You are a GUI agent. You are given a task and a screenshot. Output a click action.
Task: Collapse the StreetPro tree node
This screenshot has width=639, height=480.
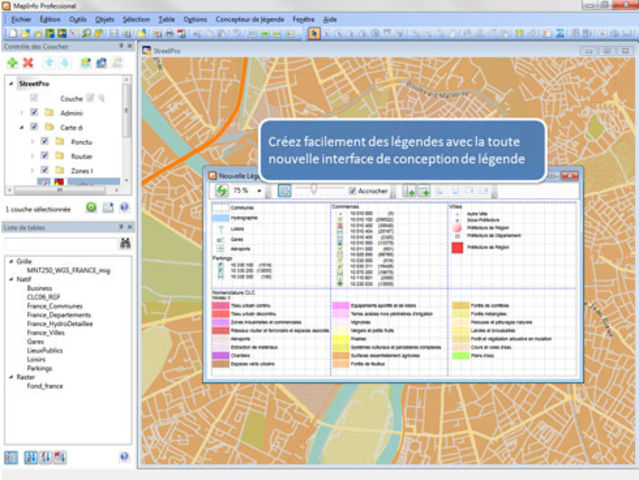coord(11,84)
